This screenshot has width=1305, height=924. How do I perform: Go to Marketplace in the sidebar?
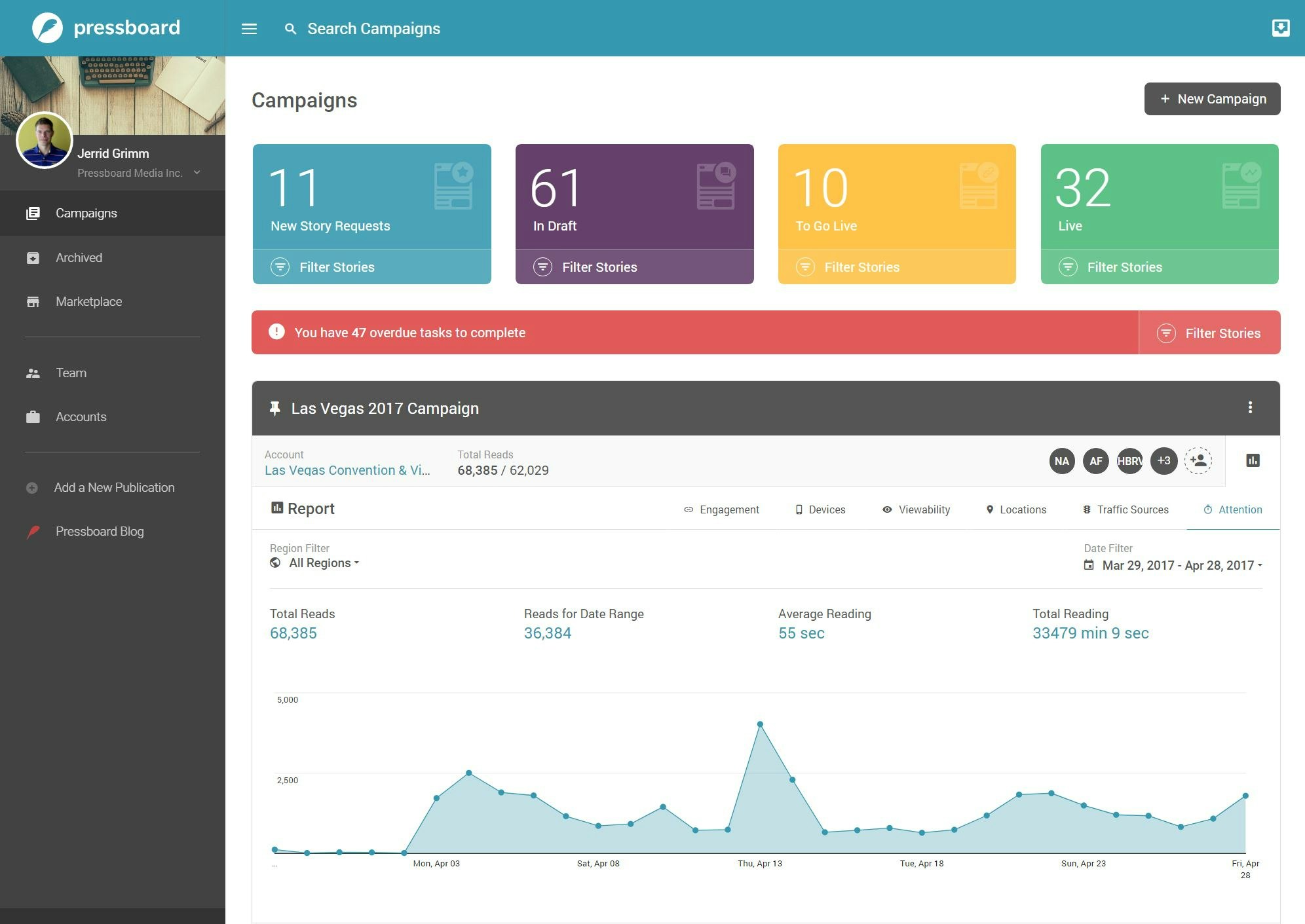88,301
